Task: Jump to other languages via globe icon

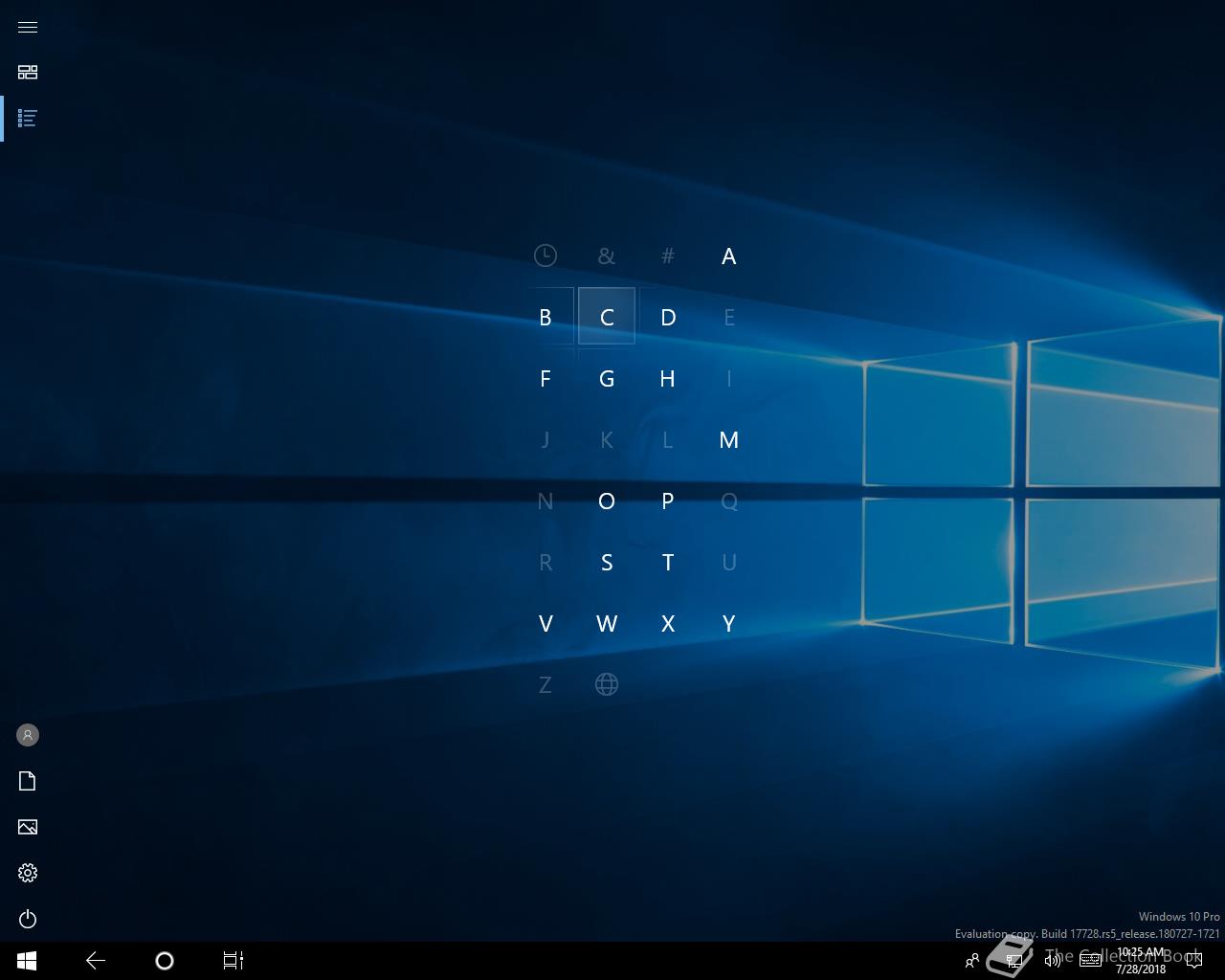Action: click(x=607, y=684)
